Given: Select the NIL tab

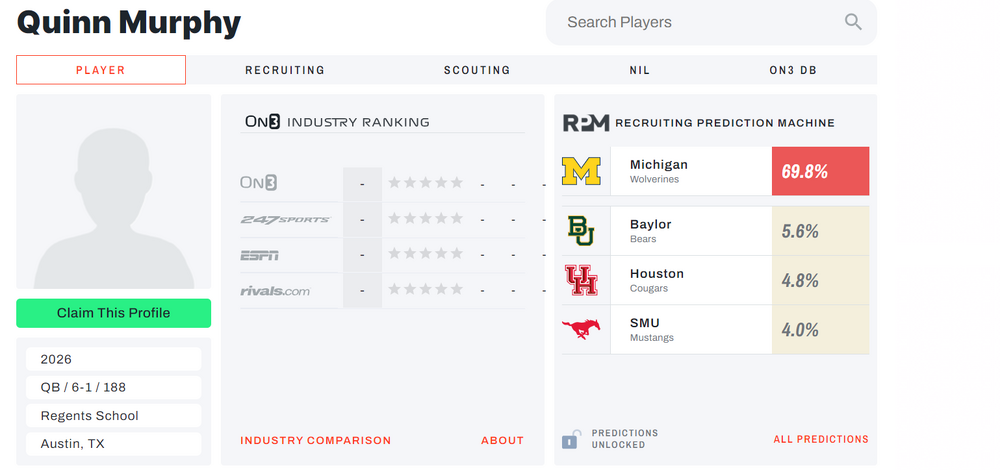Looking at the screenshot, I should [640, 70].
